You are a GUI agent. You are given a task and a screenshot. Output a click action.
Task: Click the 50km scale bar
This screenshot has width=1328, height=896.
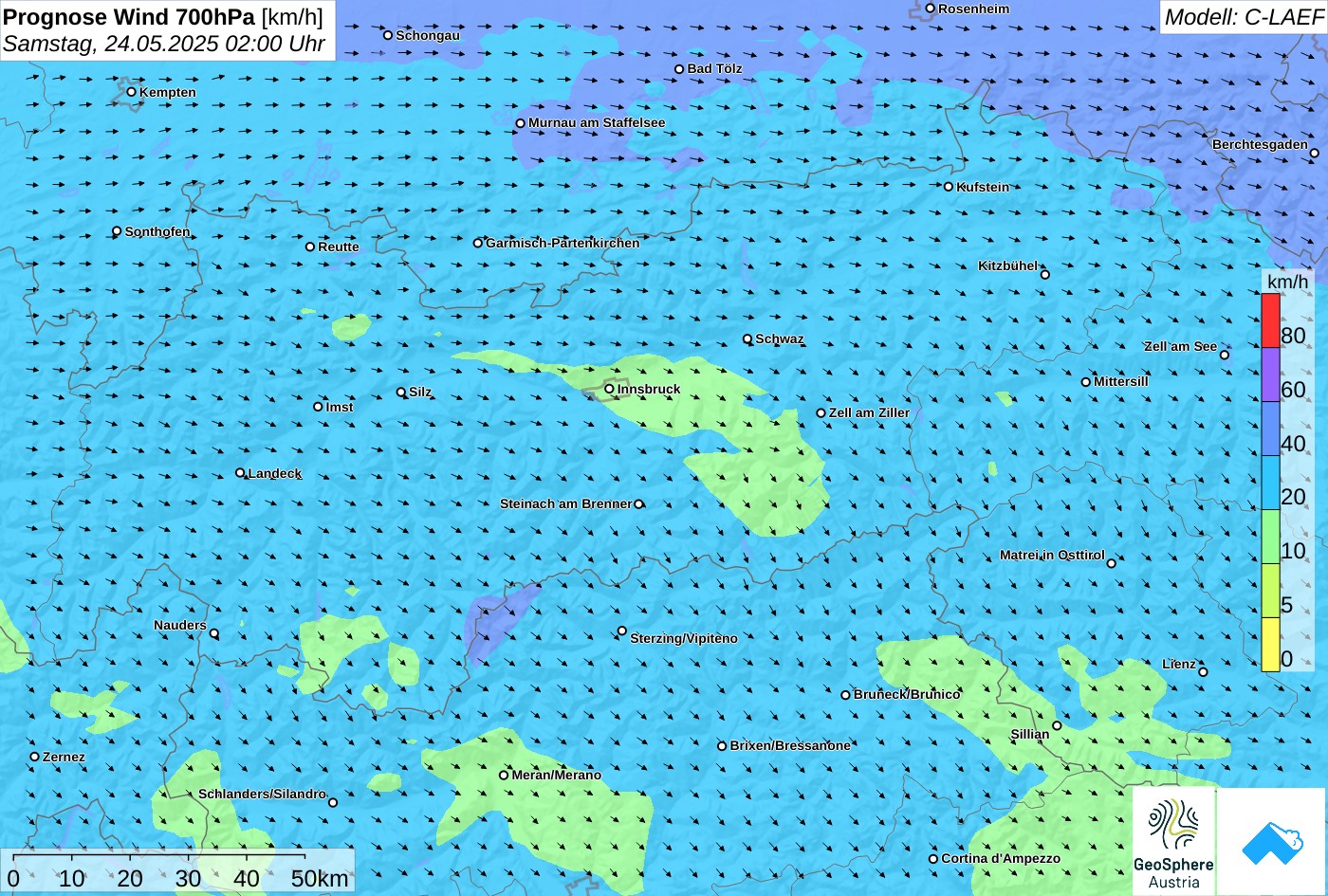click(x=159, y=856)
